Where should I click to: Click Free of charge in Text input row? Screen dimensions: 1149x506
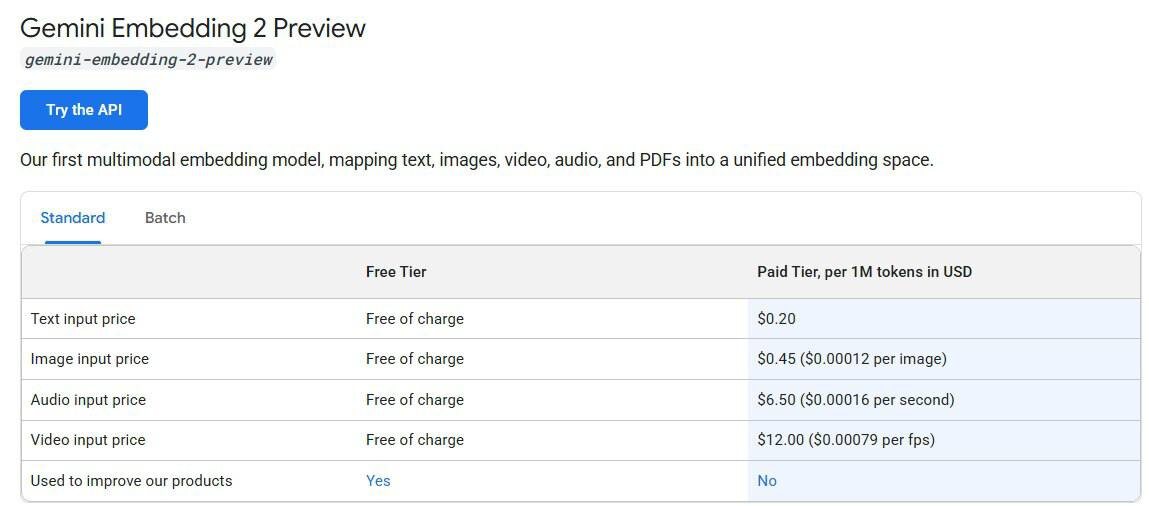click(414, 319)
